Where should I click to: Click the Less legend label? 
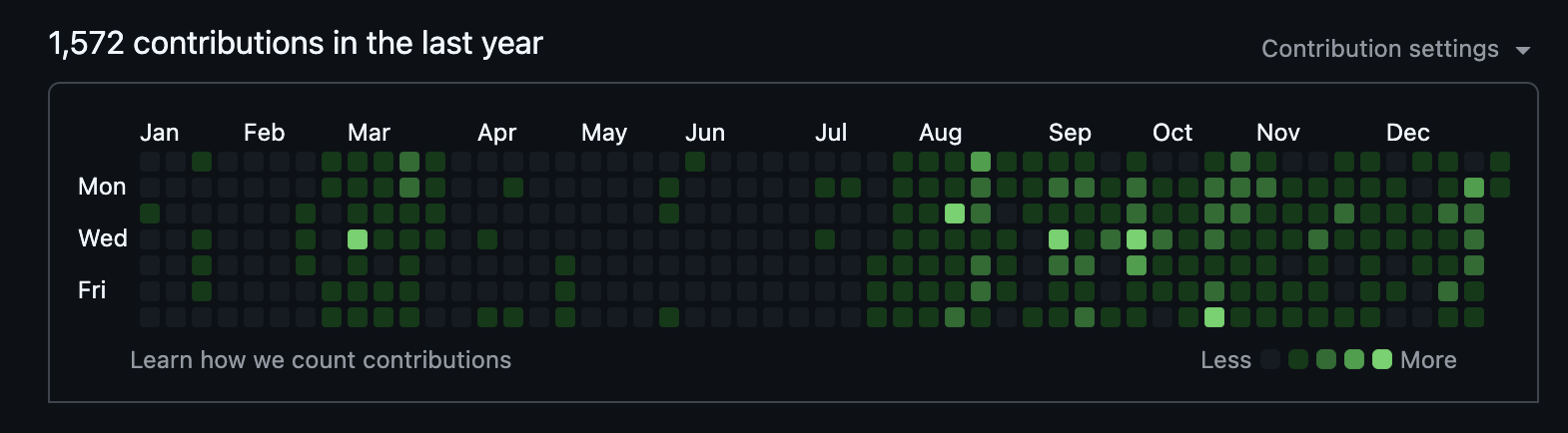(1225, 360)
